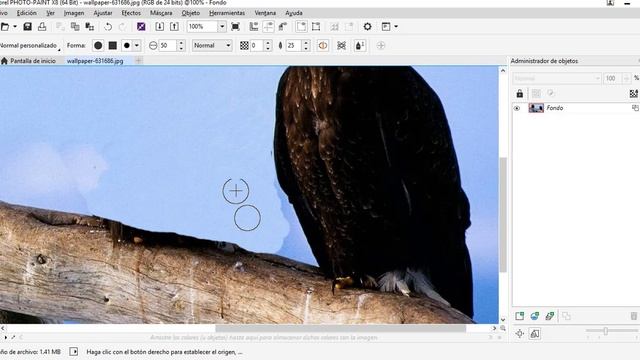Open the Efectos menu
Viewport: 640px width, 360px height.
(131, 13)
